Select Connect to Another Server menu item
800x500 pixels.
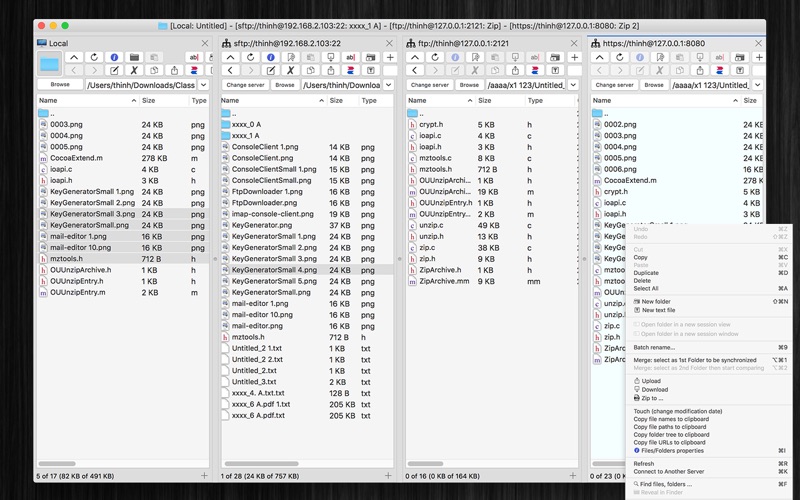click(x=668, y=471)
